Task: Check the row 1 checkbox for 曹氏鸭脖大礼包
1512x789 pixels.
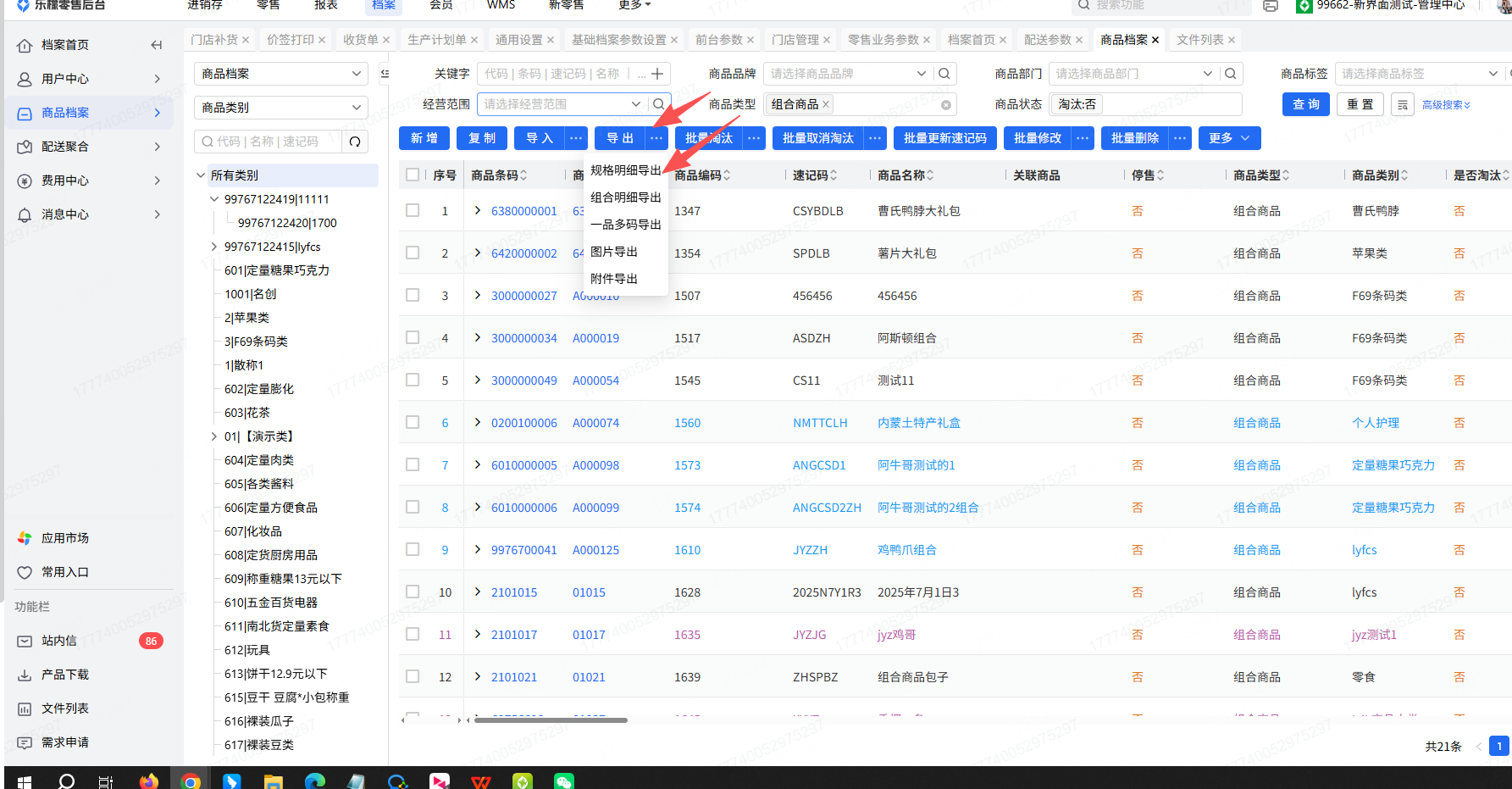Action: tap(413, 210)
